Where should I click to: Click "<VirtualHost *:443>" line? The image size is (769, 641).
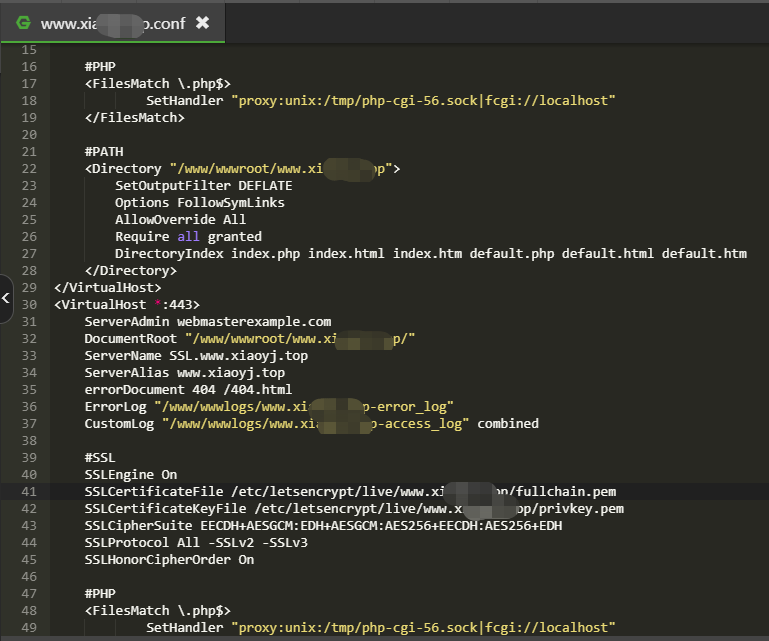coord(127,305)
